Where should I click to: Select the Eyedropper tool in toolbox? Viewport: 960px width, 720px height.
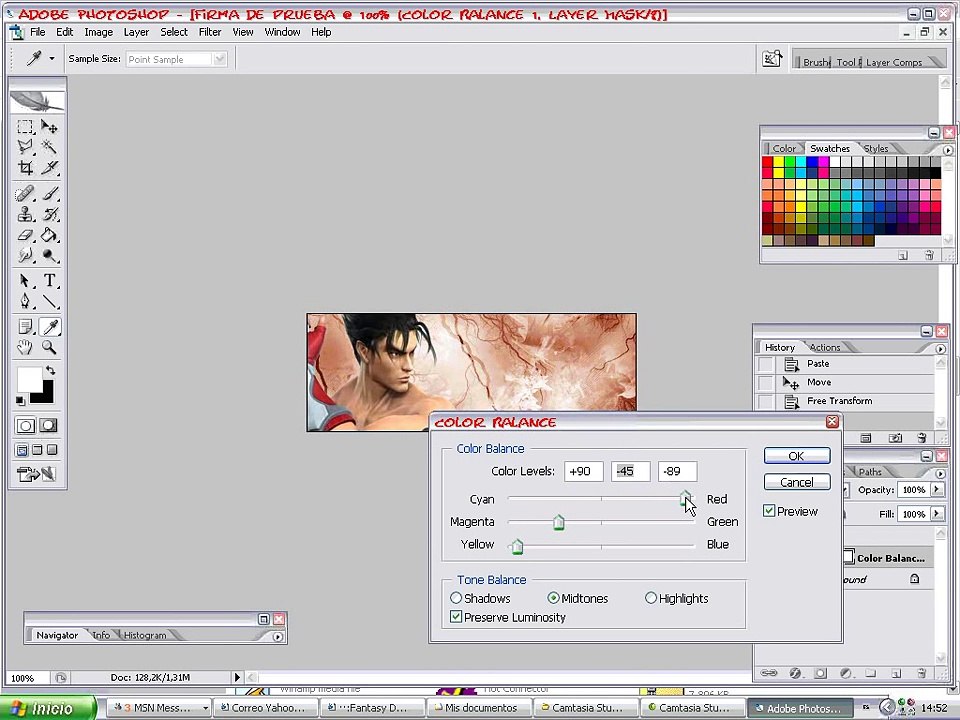click(50, 327)
